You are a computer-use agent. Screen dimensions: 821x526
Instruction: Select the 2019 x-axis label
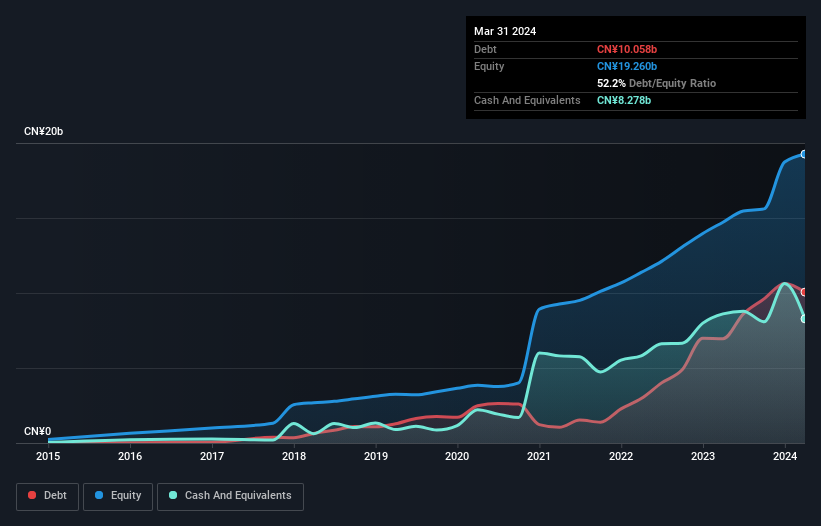(x=376, y=456)
